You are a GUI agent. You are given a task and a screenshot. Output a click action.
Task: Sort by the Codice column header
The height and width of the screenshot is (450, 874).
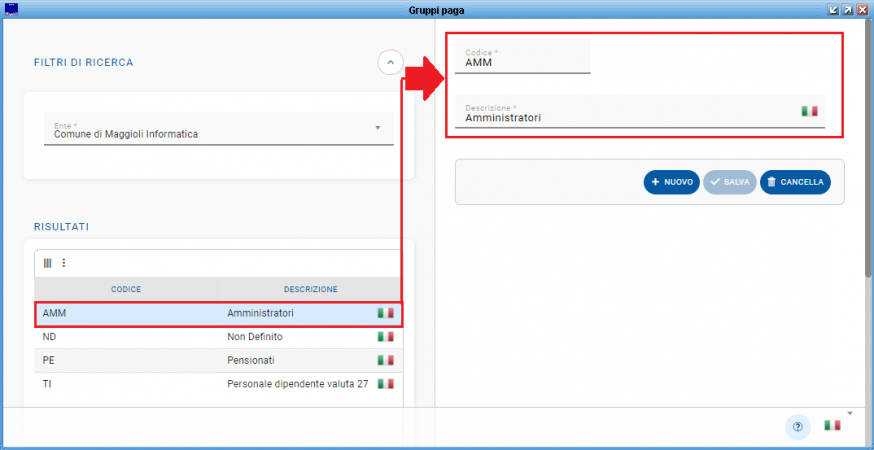(126, 289)
